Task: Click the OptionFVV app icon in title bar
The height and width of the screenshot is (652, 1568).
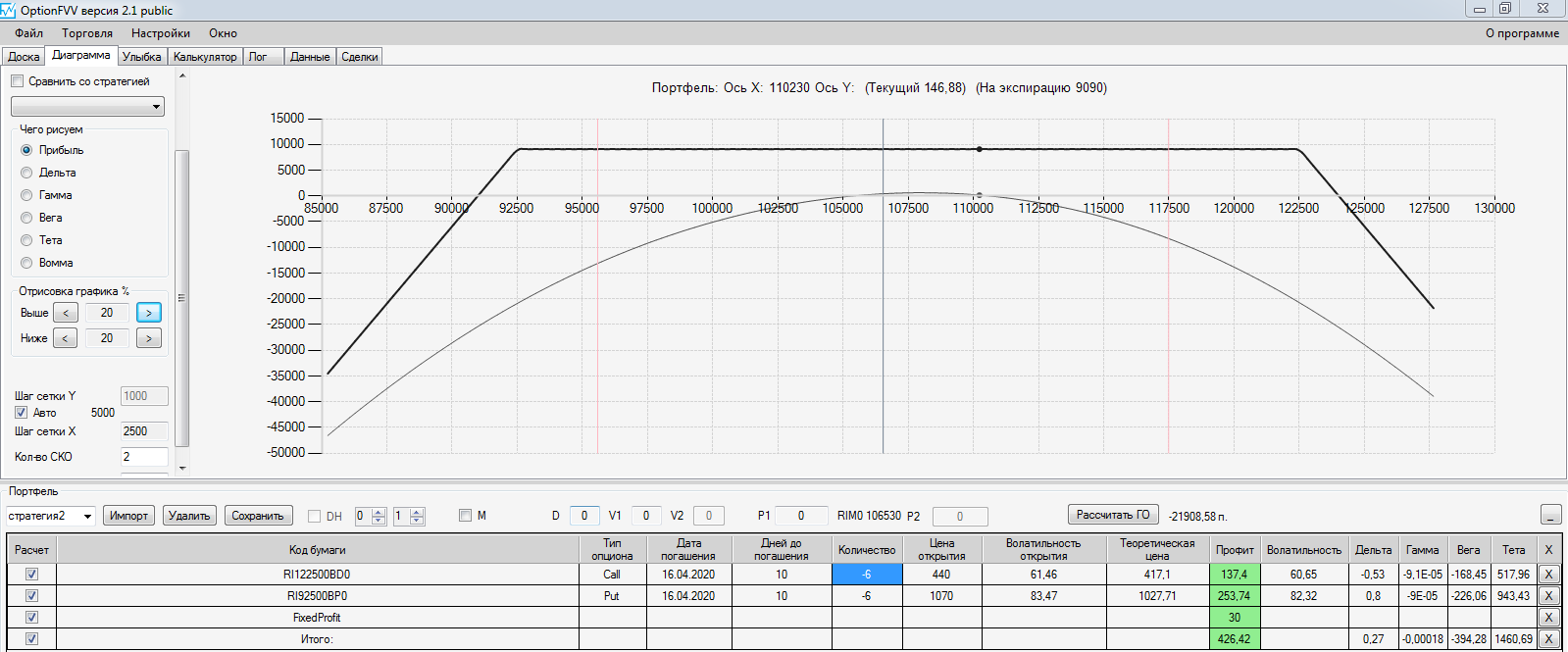Action: tap(9, 10)
